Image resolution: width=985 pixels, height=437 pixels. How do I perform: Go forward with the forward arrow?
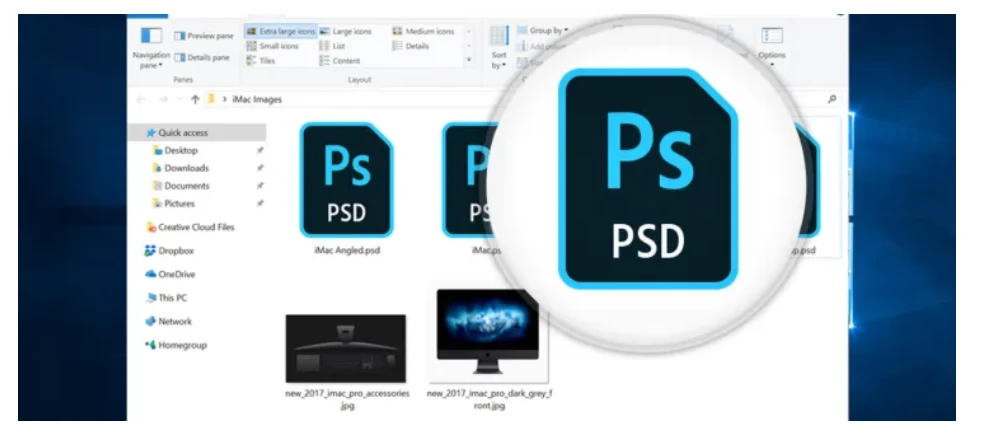coord(163,99)
